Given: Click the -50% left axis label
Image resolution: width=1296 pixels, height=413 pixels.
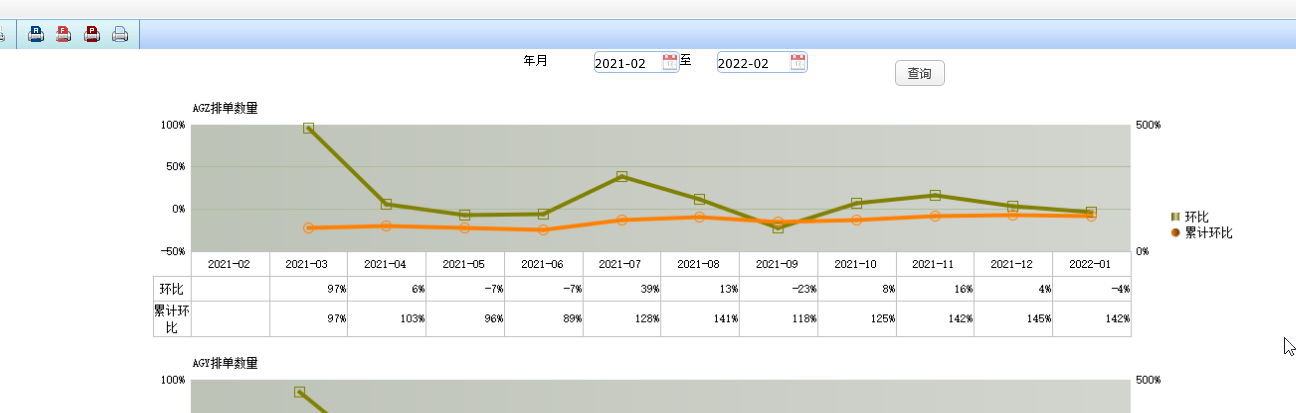Looking at the screenshot, I should 172,251.
